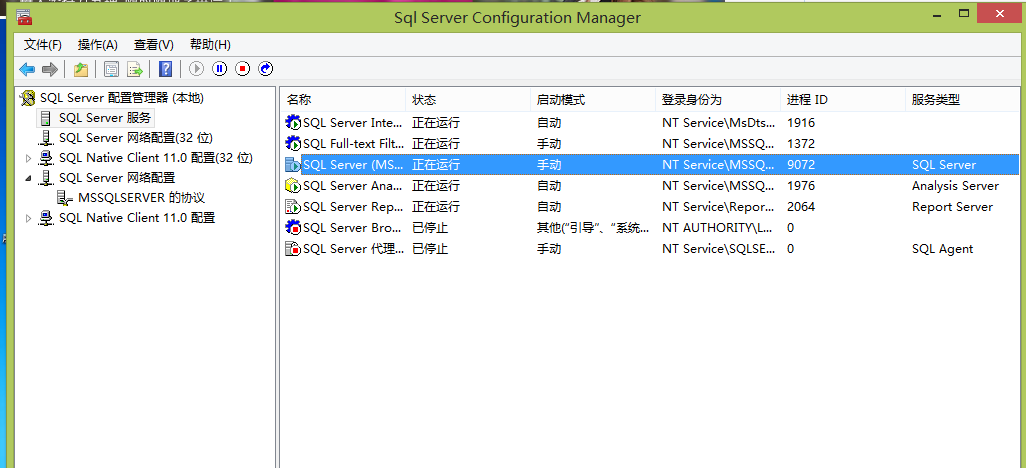Pause the selected service via toolbar
This screenshot has width=1026, height=468.
point(219,69)
